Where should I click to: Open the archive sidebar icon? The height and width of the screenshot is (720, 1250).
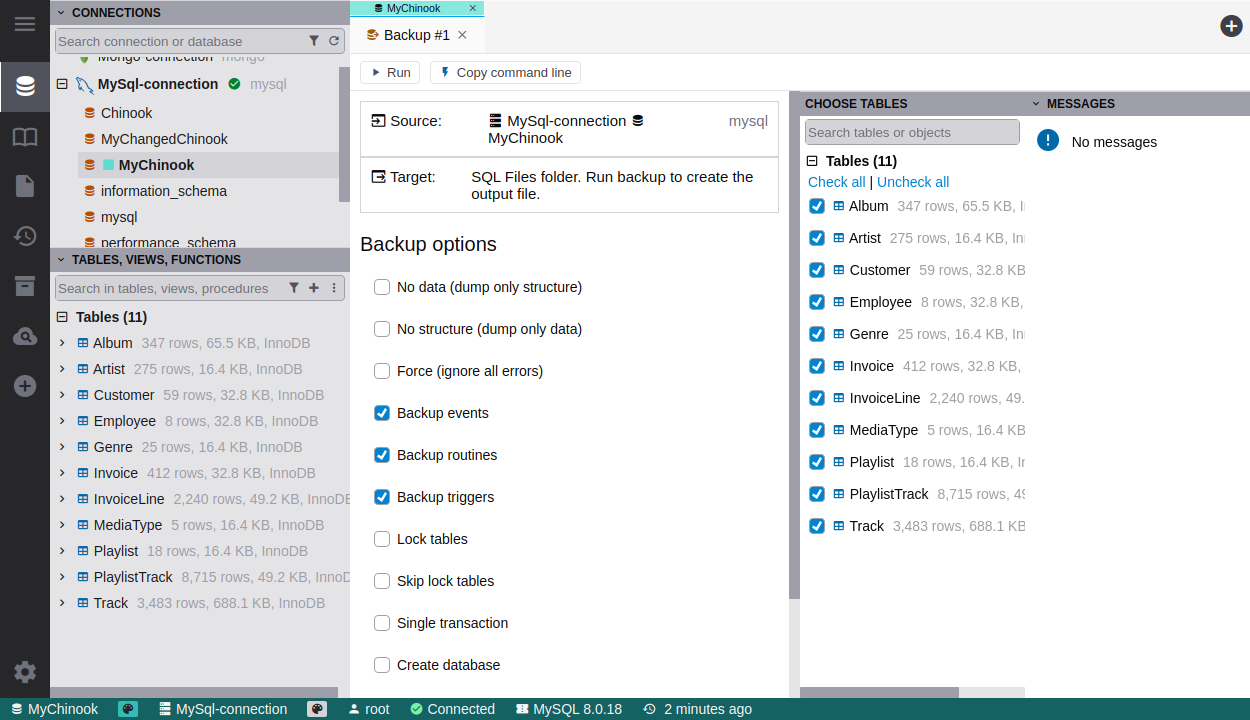click(25, 287)
